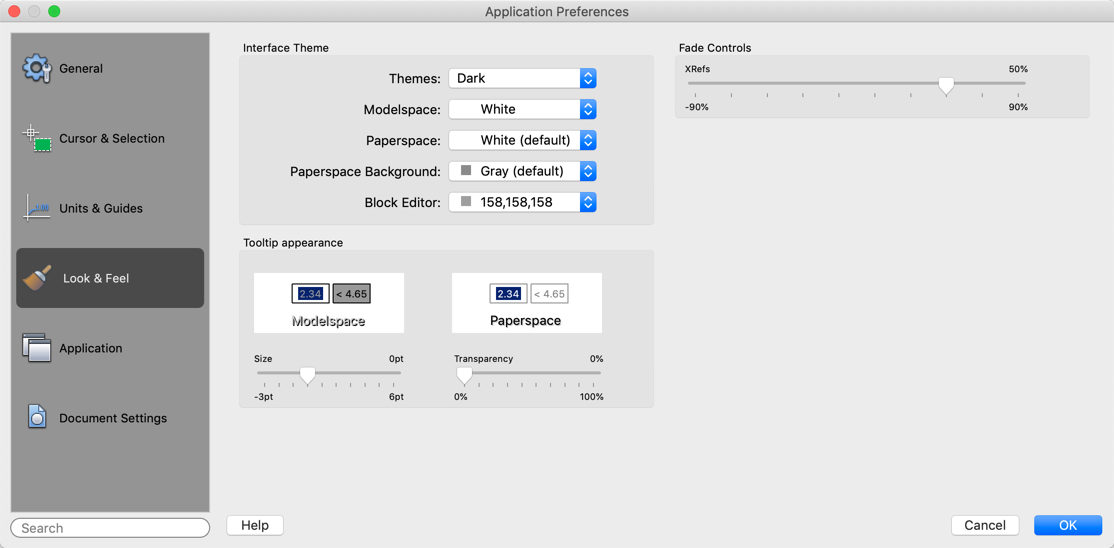Click the Search field in the sidebar
The height and width of the screenshot is (548, 1114).
tap(110, 528)
